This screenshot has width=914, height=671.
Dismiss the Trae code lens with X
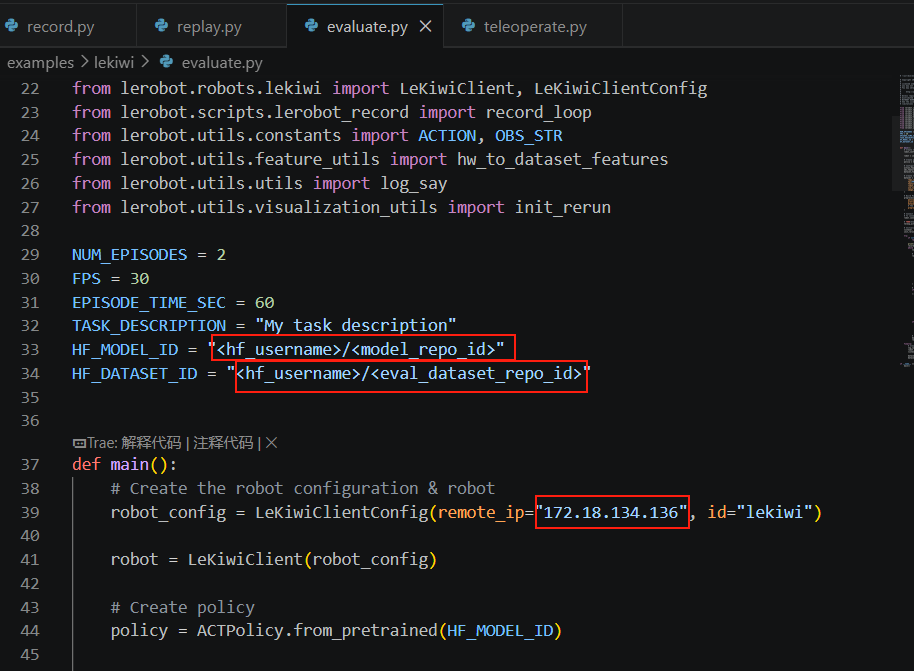(272, 443)
